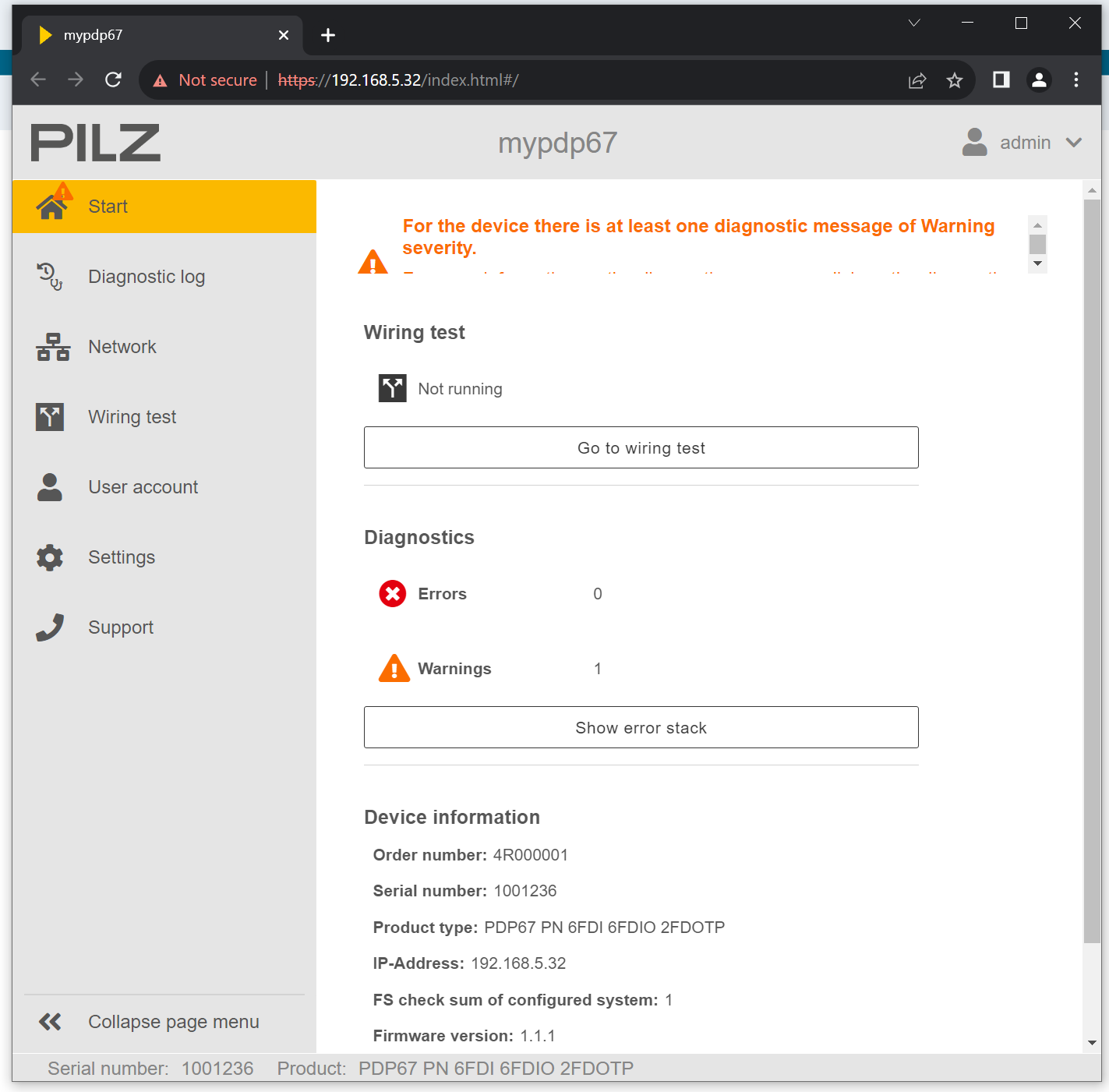This screenshot has height=1092, width=1109.
Task: Click the footer Product PDP67 PN text
Action: [x=496, y=1069]
